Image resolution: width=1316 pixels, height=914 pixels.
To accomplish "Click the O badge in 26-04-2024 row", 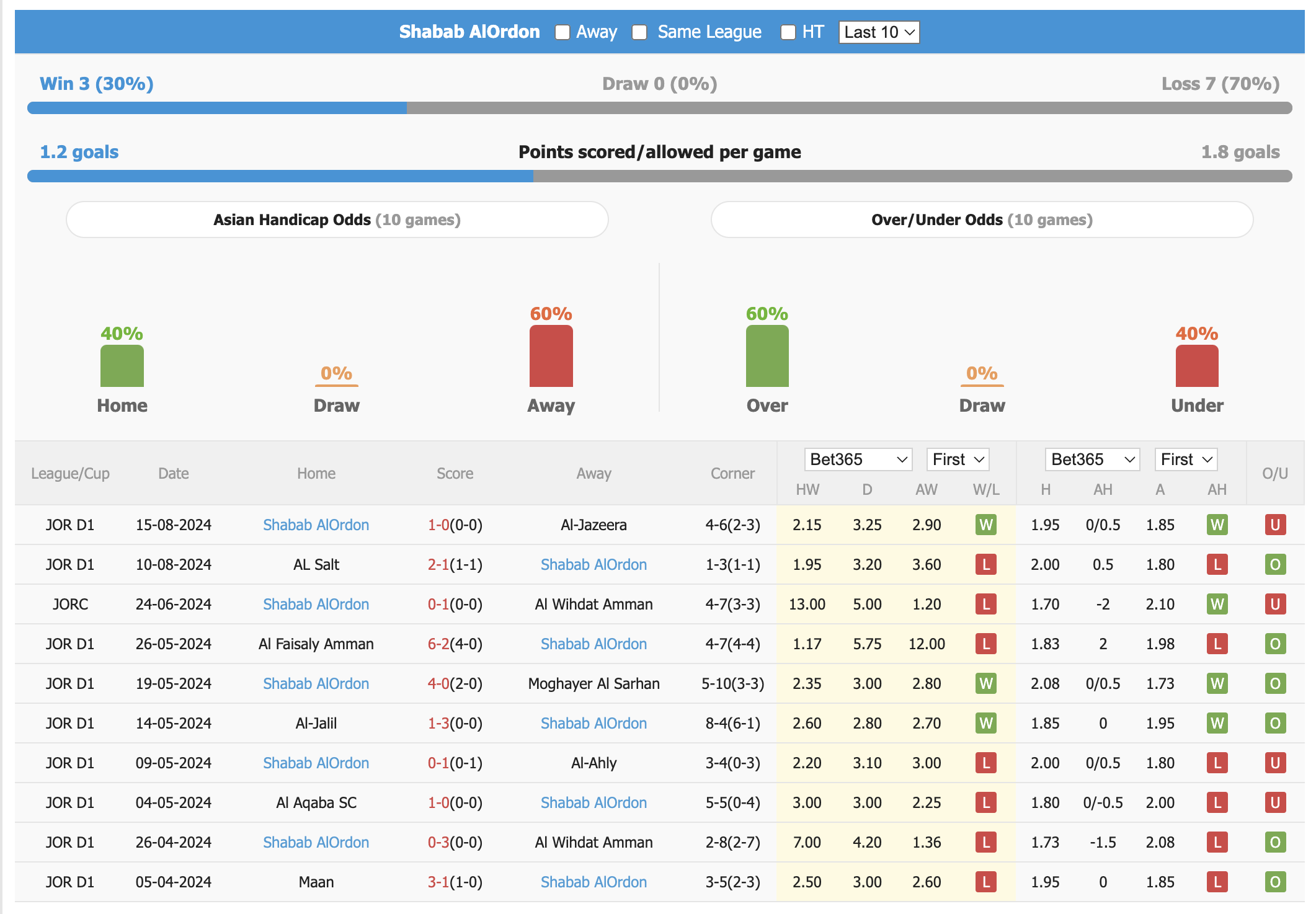I will 1276,842.
